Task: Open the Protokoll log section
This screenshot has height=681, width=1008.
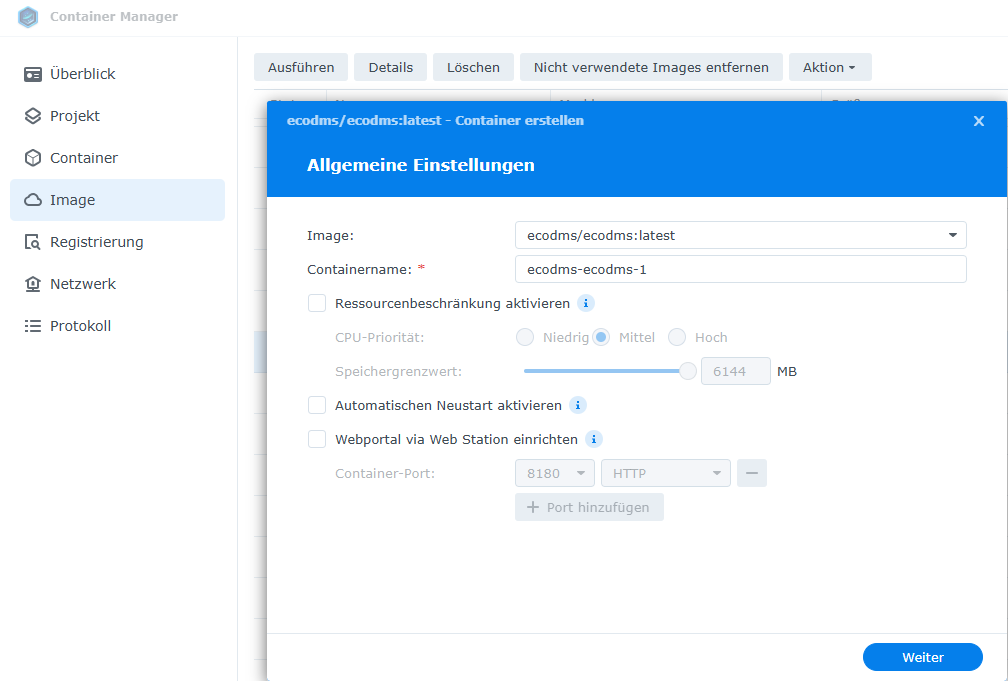Action: coord(80,326)
